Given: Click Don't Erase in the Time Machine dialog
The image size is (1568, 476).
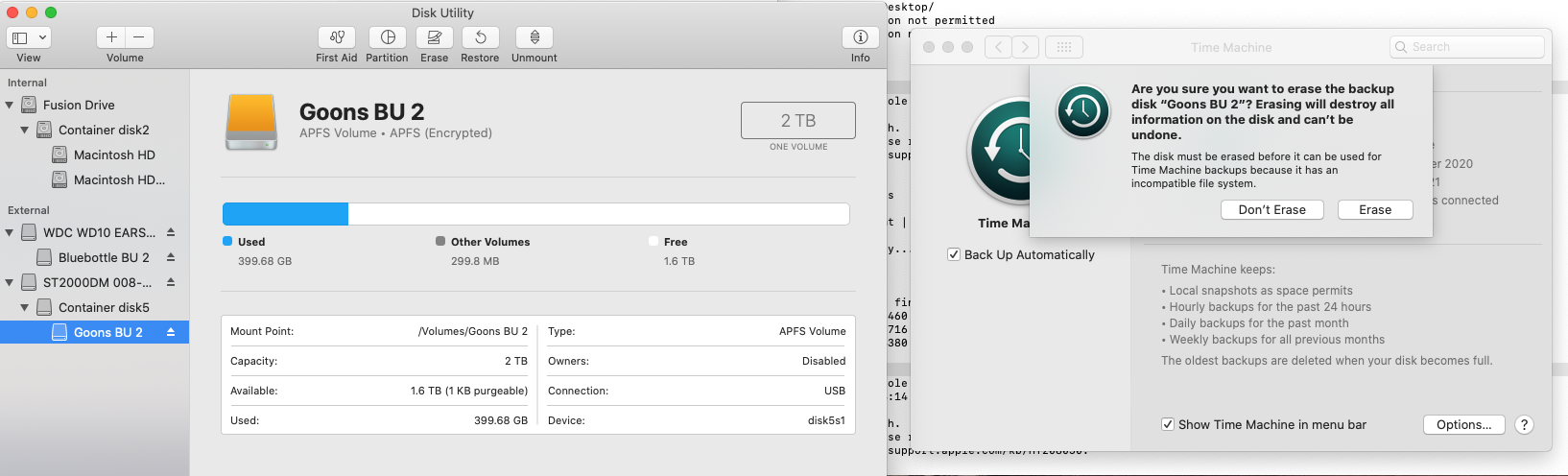Looking at the screenshot, I should click(x=1272, y=210).
